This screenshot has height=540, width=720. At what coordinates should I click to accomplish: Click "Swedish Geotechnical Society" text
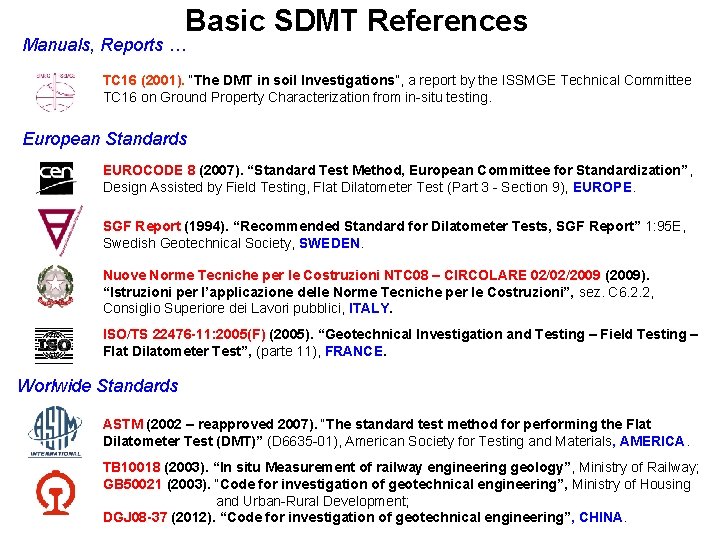[198, 243]
